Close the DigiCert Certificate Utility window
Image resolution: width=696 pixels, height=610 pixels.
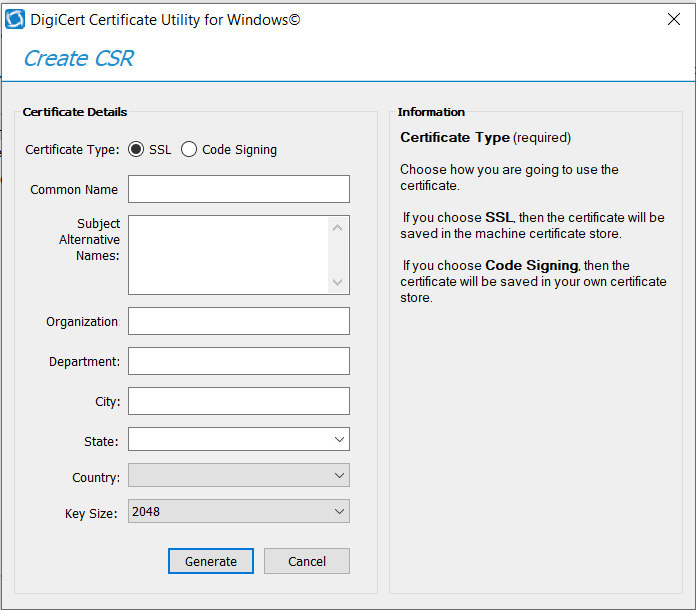tap(674, 19)
